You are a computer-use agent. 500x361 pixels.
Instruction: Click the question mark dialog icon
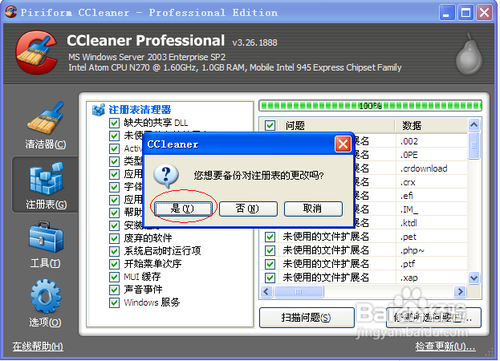pos(166,176)
